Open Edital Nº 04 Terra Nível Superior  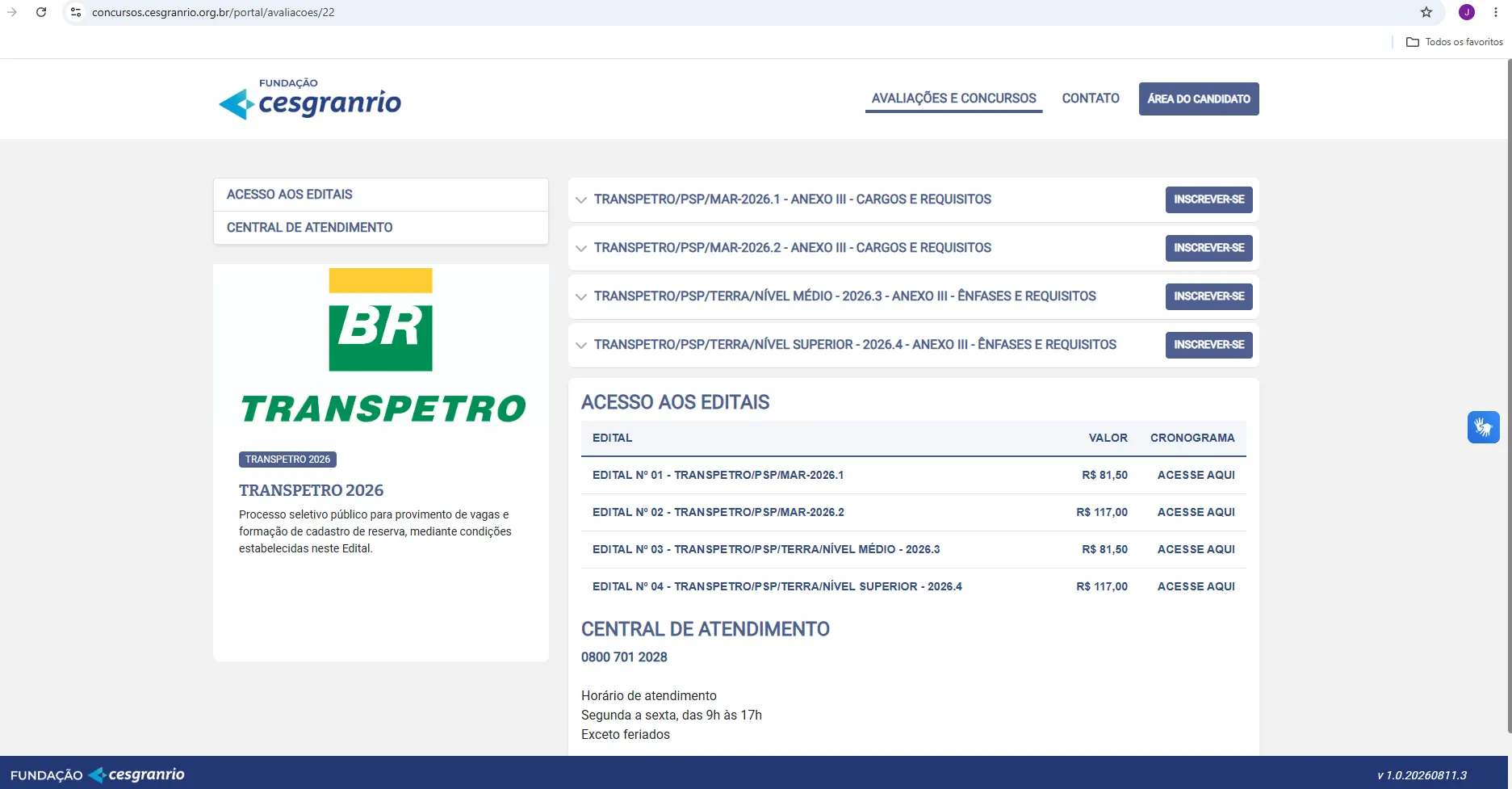pos(777,586)
